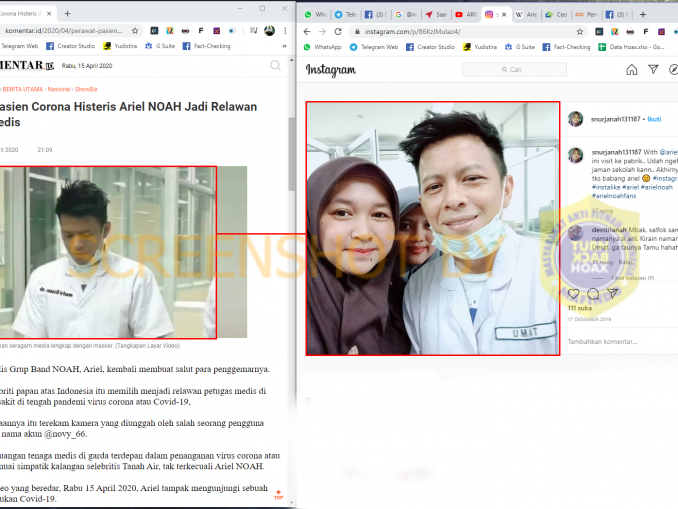The width and height of the screenshot is (678, 509).
Task: Open the #arielnoahfans hashtag
Action: (614, 196)
